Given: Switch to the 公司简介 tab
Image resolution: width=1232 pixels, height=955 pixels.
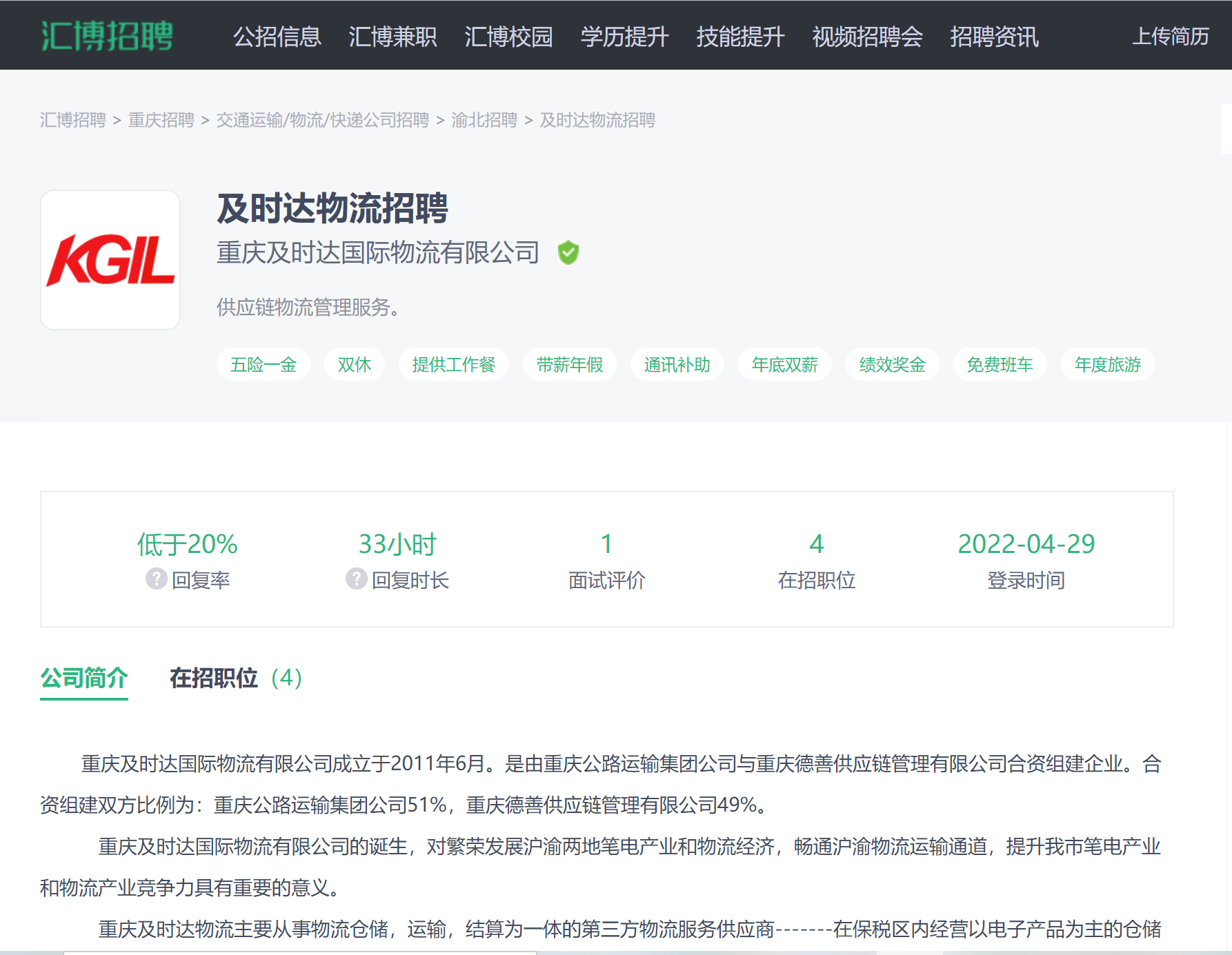Looking at the screenshot, I should point(84,678).
